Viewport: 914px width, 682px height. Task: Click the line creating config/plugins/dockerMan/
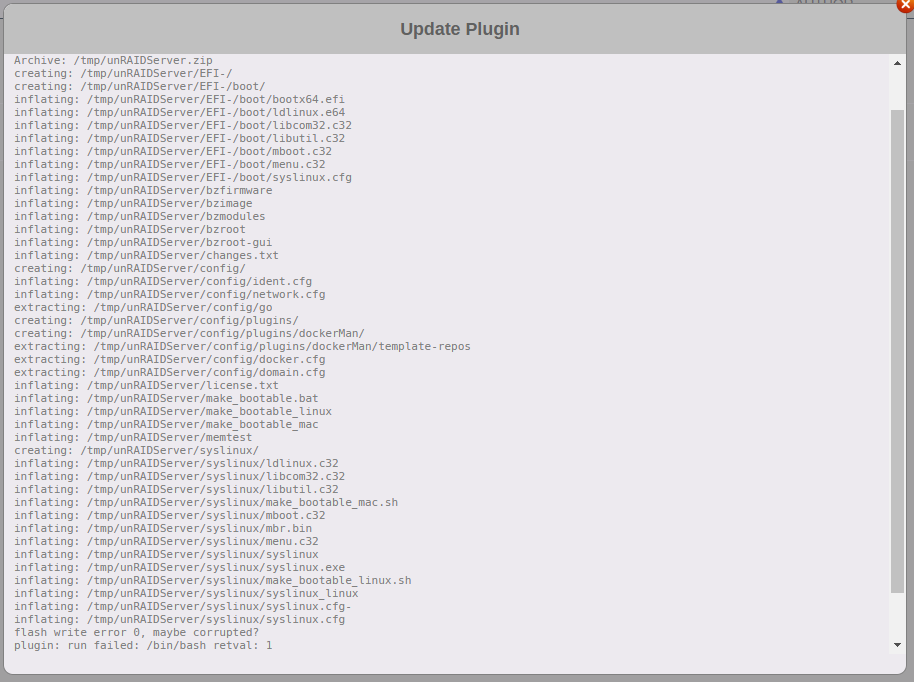(x=189, y=333)
